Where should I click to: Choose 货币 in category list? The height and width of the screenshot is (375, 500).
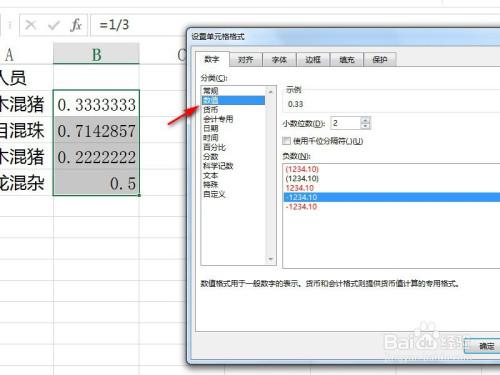coord(233,109)
